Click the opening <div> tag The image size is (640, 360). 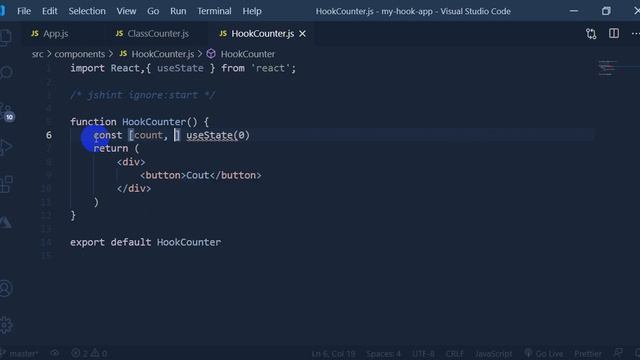point(131,162)
